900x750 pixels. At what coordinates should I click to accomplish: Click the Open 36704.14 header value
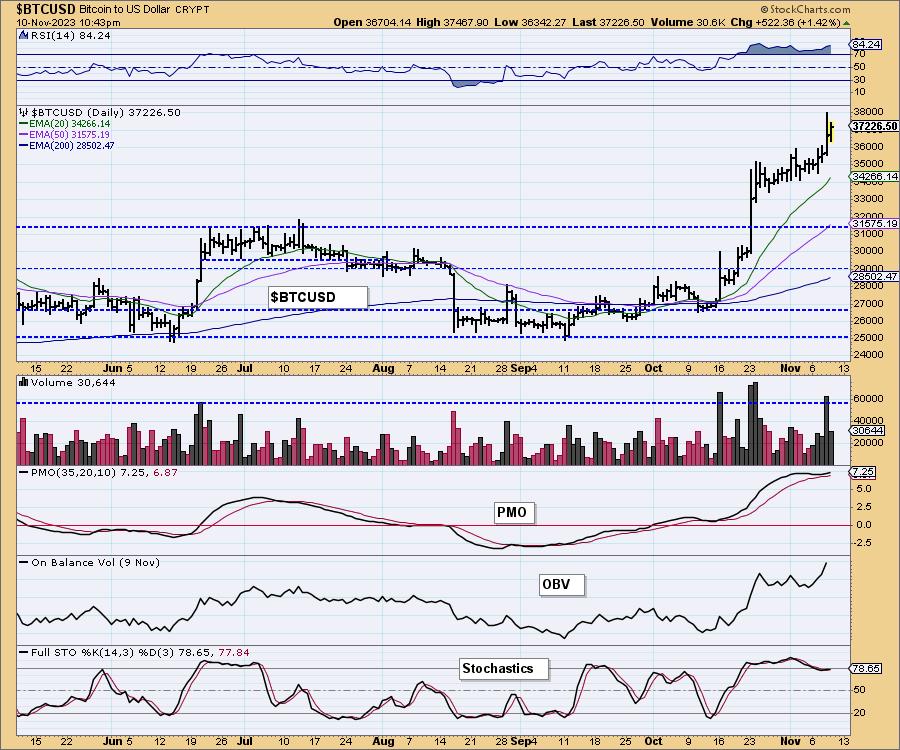pos(372,22)
